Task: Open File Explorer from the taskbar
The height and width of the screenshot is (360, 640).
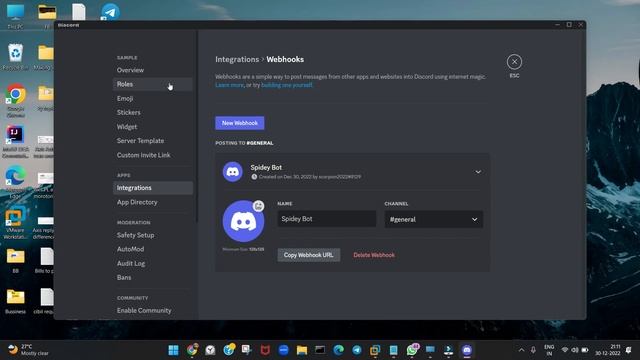Action: point(302,350)
